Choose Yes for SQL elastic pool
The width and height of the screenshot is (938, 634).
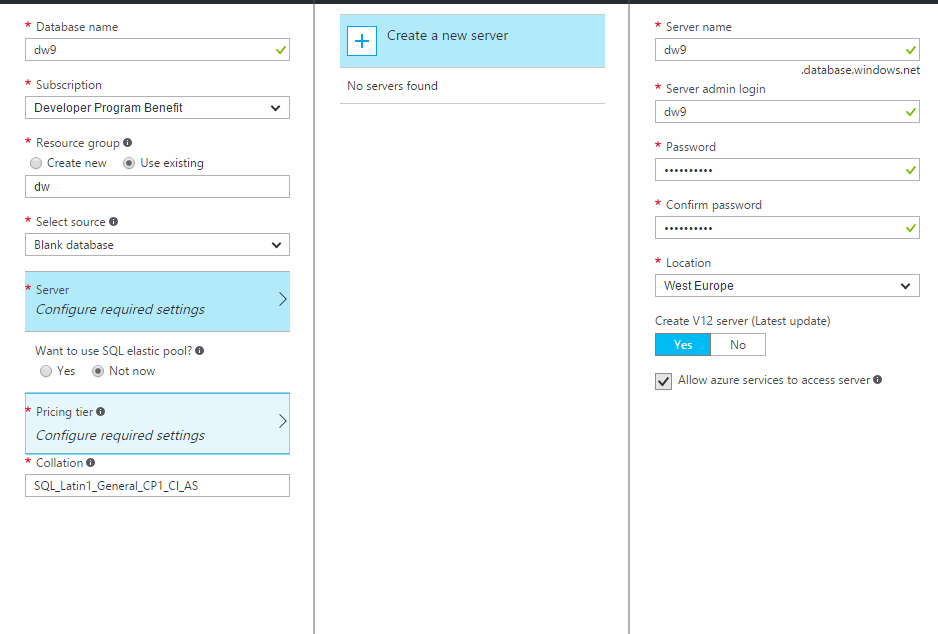pos(46,371)
